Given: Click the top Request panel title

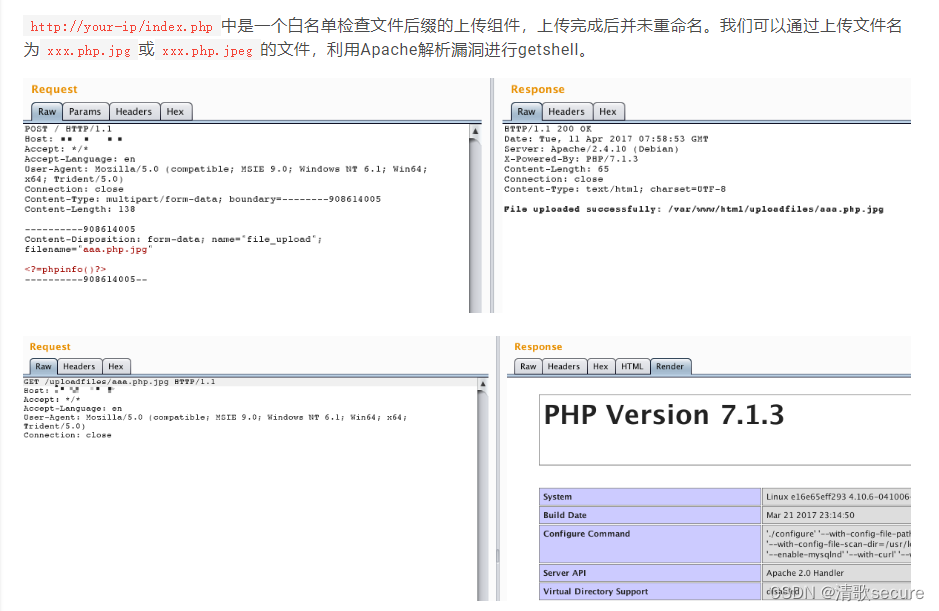Looking at the screenshot, I should pos(54,89).
